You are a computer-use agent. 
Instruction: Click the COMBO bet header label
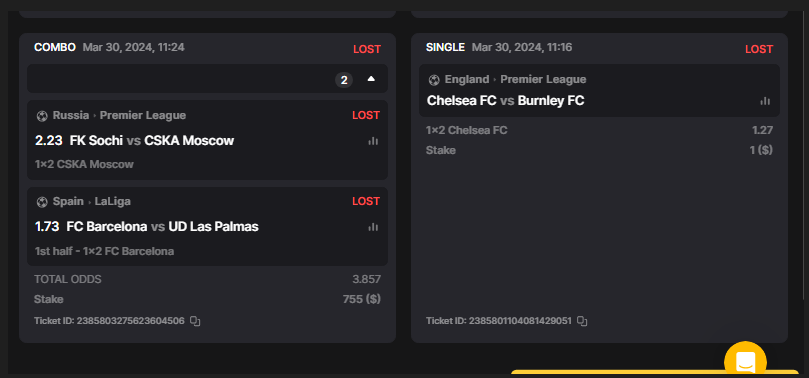tap(55, 47)
